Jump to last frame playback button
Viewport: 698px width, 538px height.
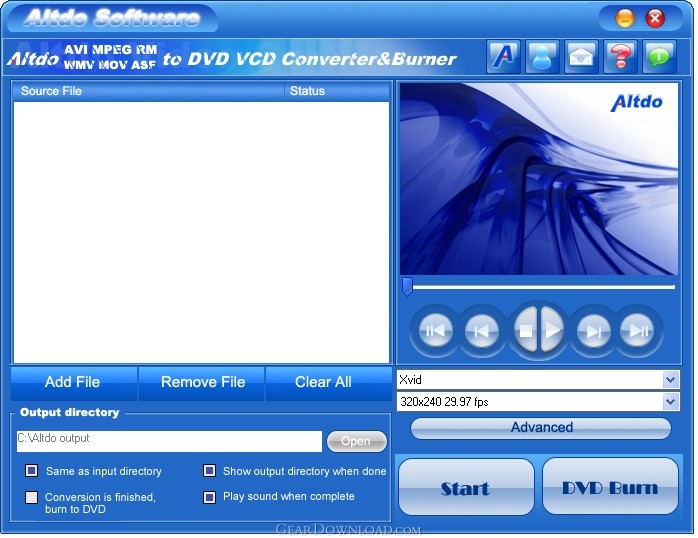tap(637, 331)
